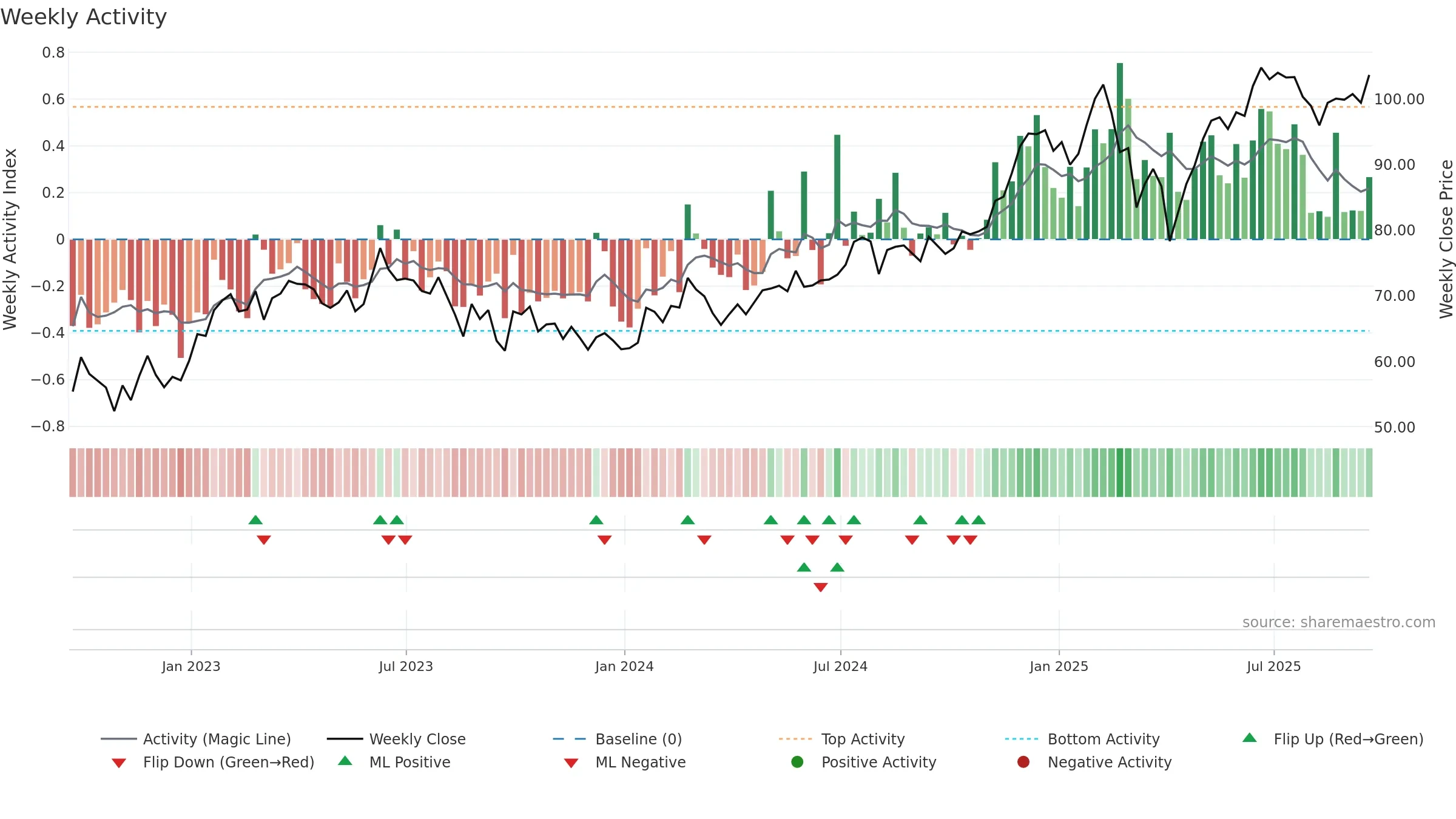Click the source: sharemaestro.com text
The width and height of the screenshot is (1456, 819).
[1339, 622]
